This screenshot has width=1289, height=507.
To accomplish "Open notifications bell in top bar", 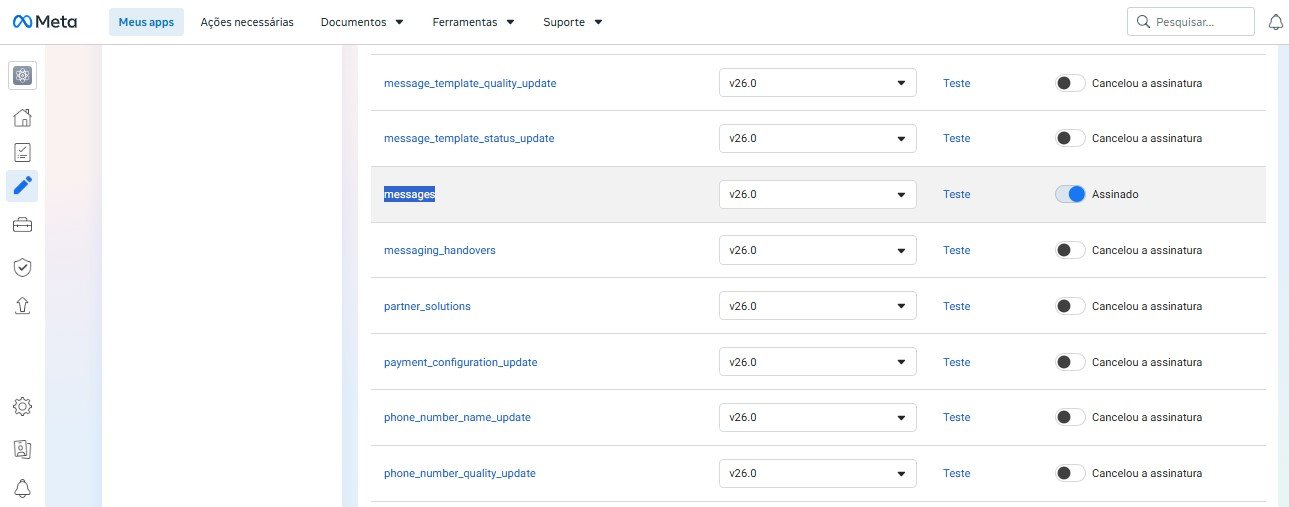I will (x=1275, y=22).
